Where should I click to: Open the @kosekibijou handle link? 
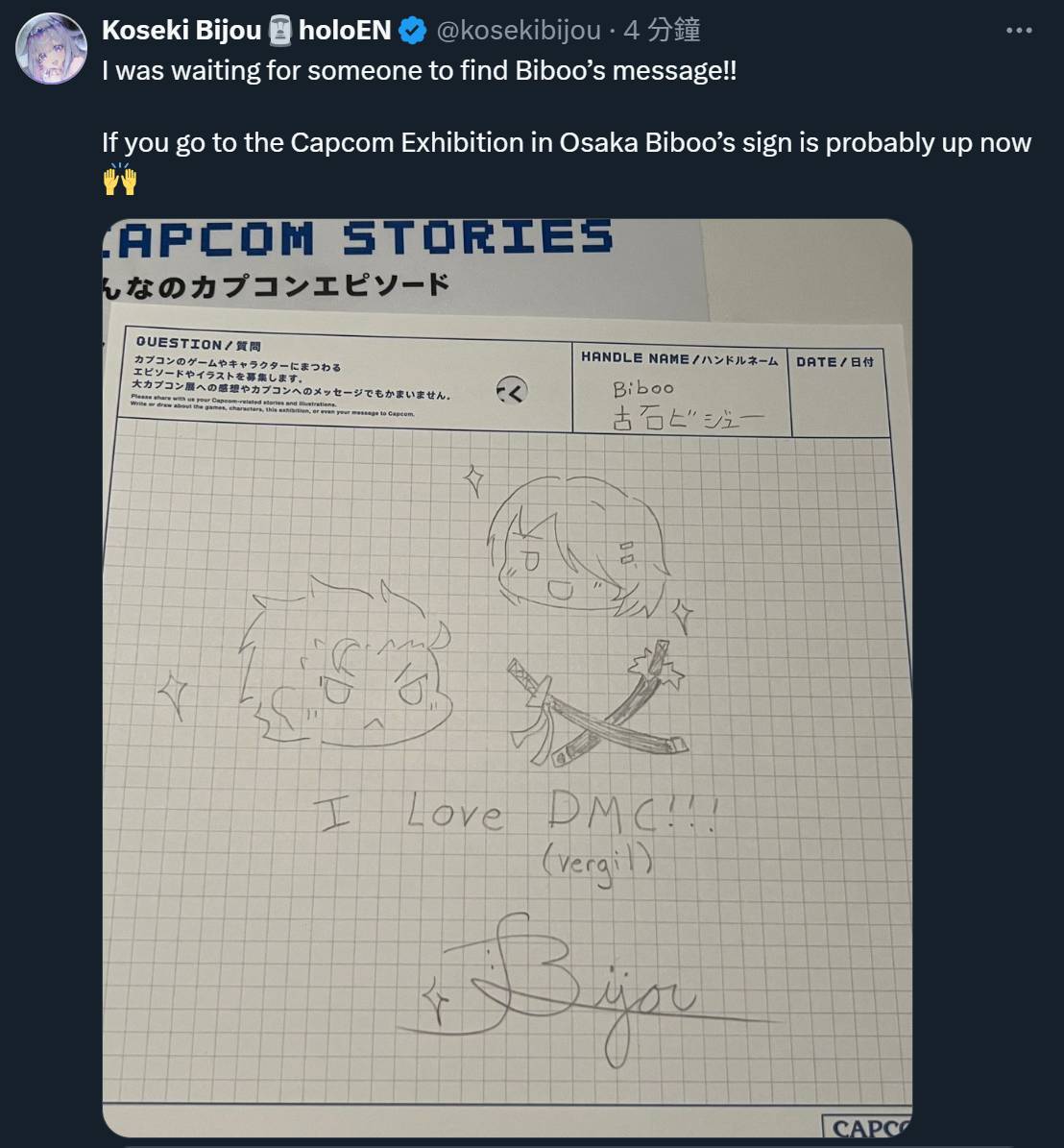519,30
